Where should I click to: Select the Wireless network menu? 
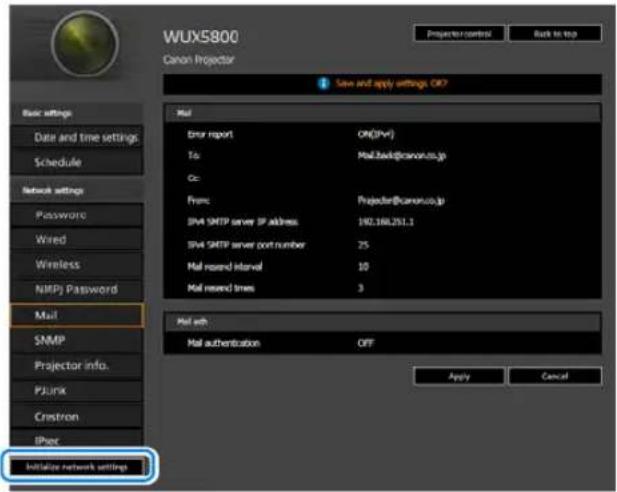coord(77,264)
